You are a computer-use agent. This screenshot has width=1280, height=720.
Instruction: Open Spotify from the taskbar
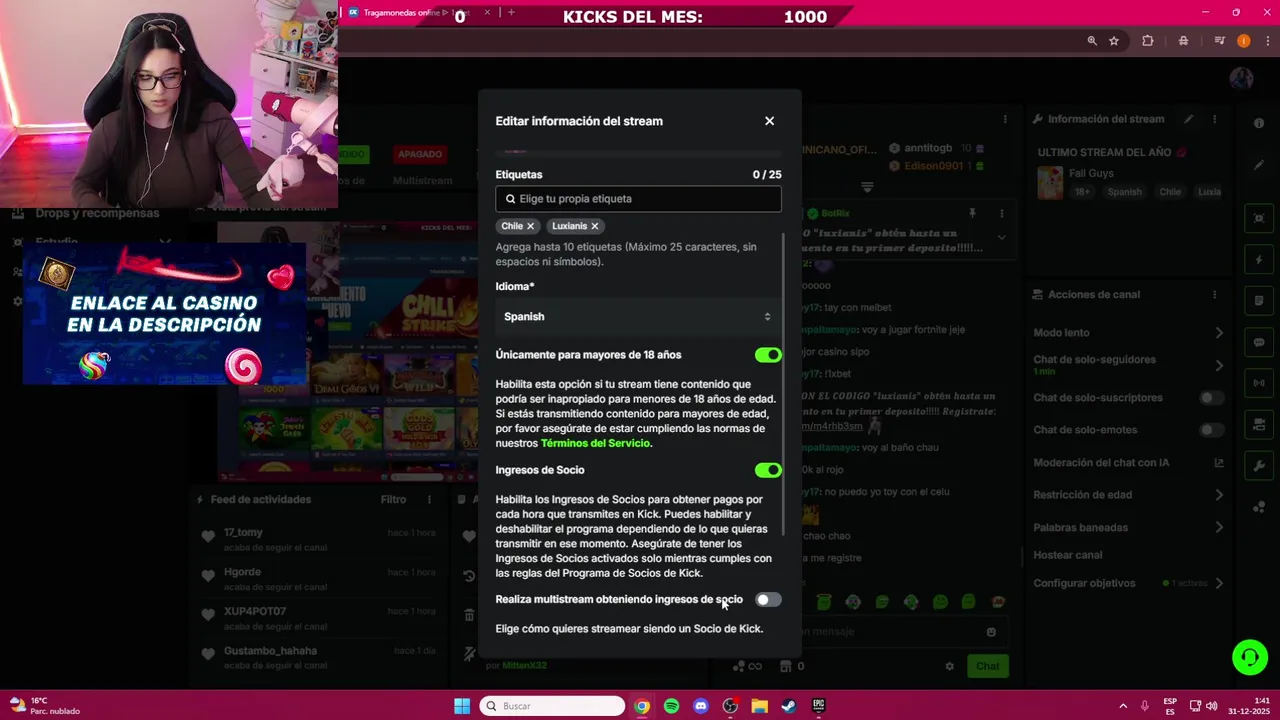tap(671, 706)
